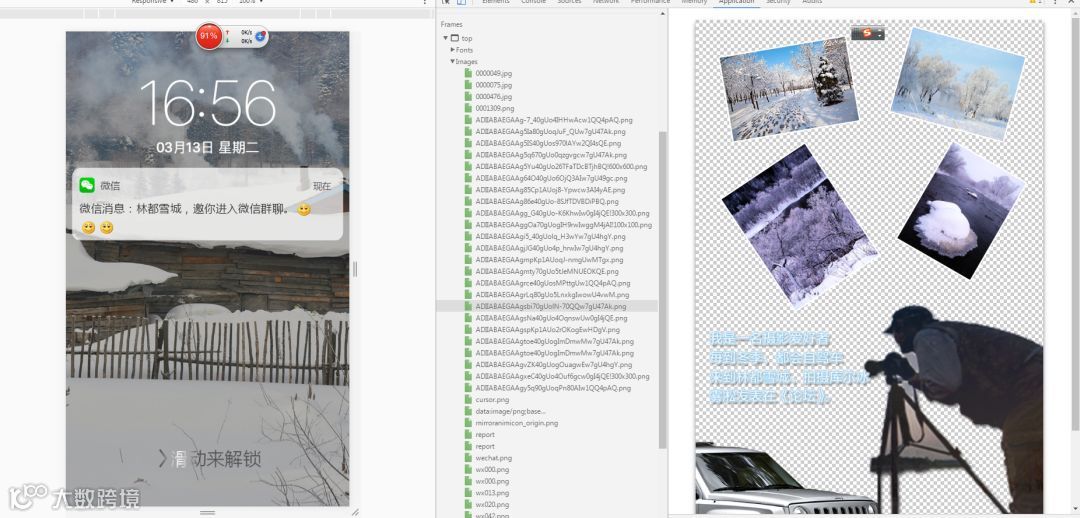Click the frame icon next to top

point(455,39)
